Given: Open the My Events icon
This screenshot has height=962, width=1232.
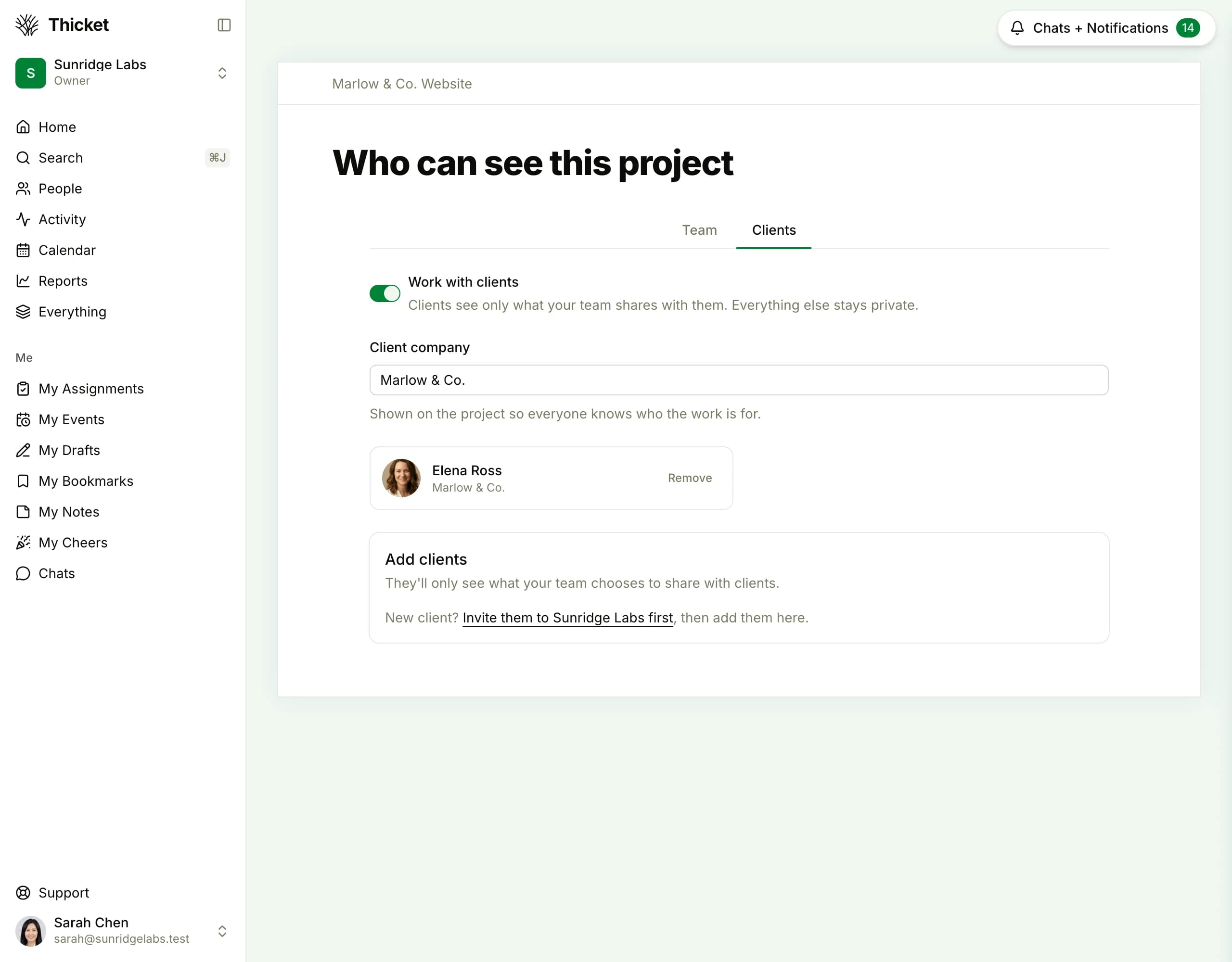Looking at the screenshot, I should [x=23, y=419].
